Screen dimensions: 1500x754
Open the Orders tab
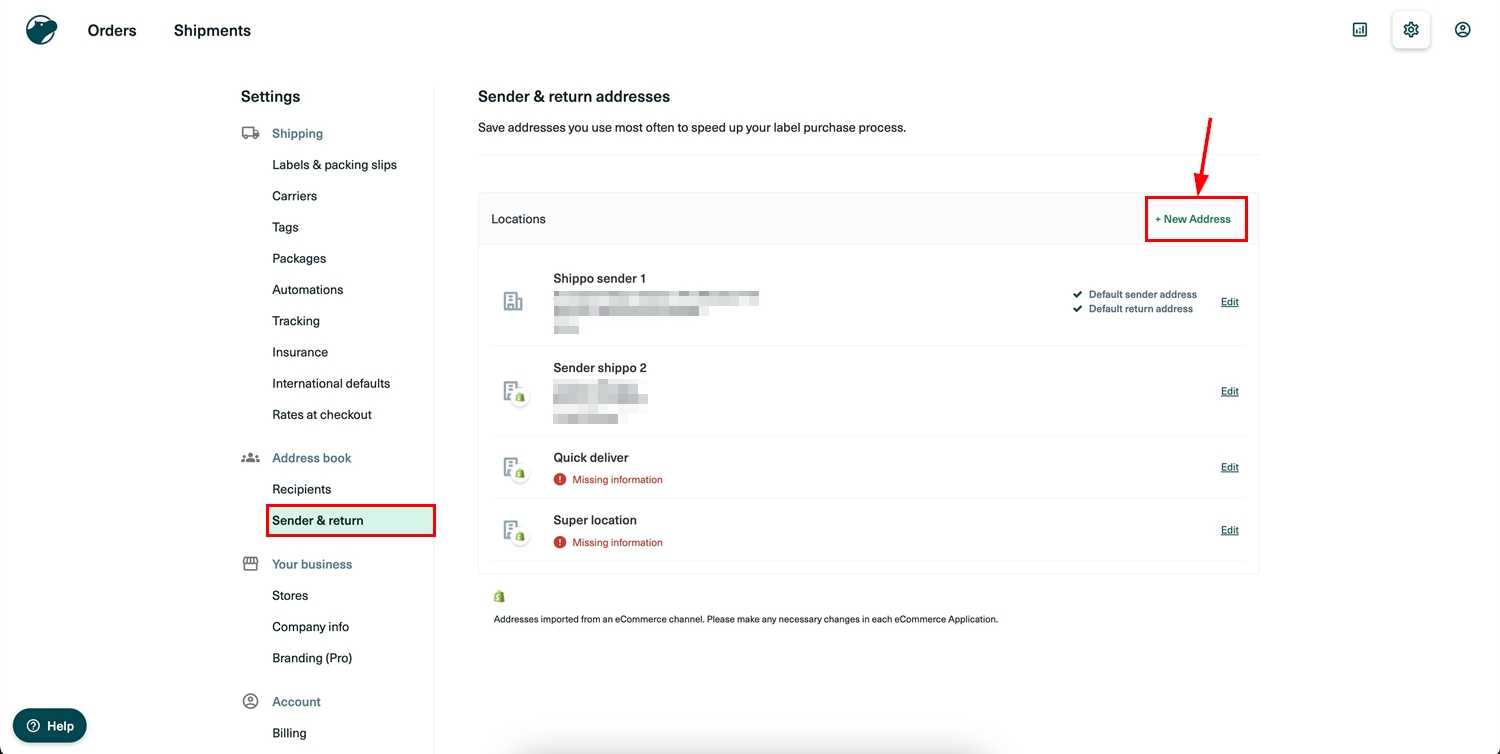tap(112, 30)
